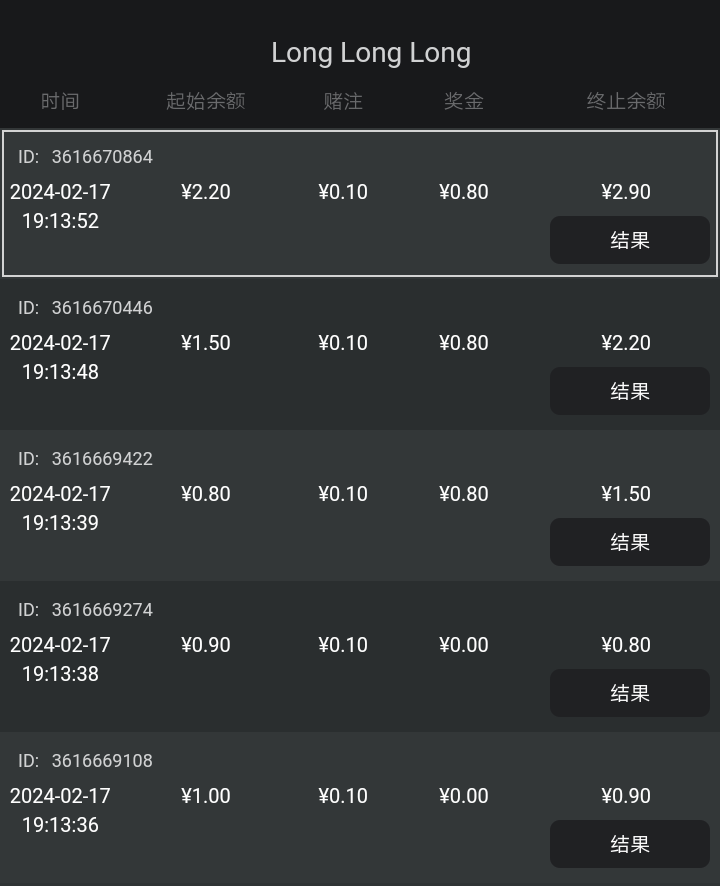Click the 终止余额 column header
The image size is (720, 886).
(625, 101)
